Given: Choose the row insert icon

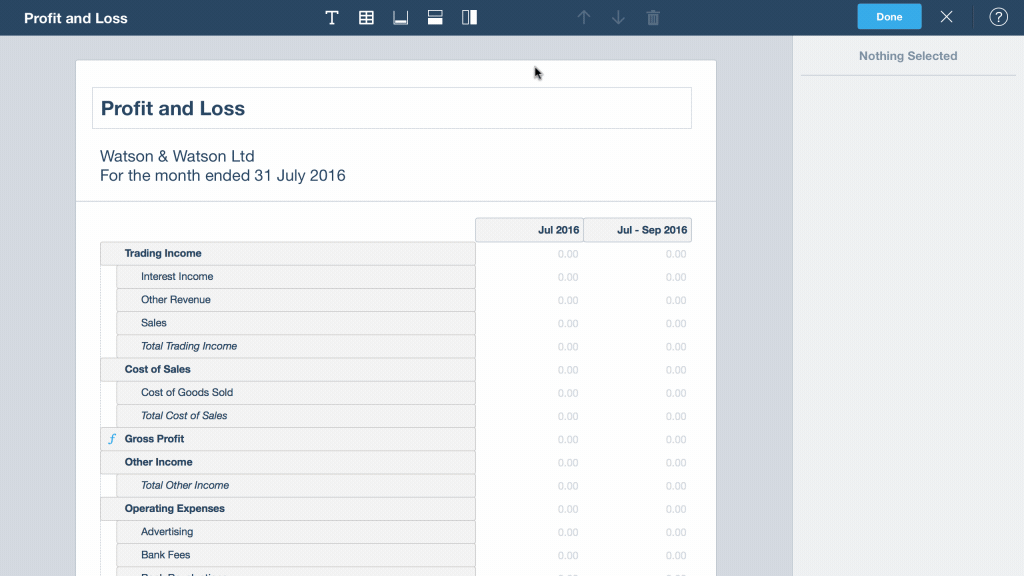Looking at the screenshot, I should pos(435,18).
